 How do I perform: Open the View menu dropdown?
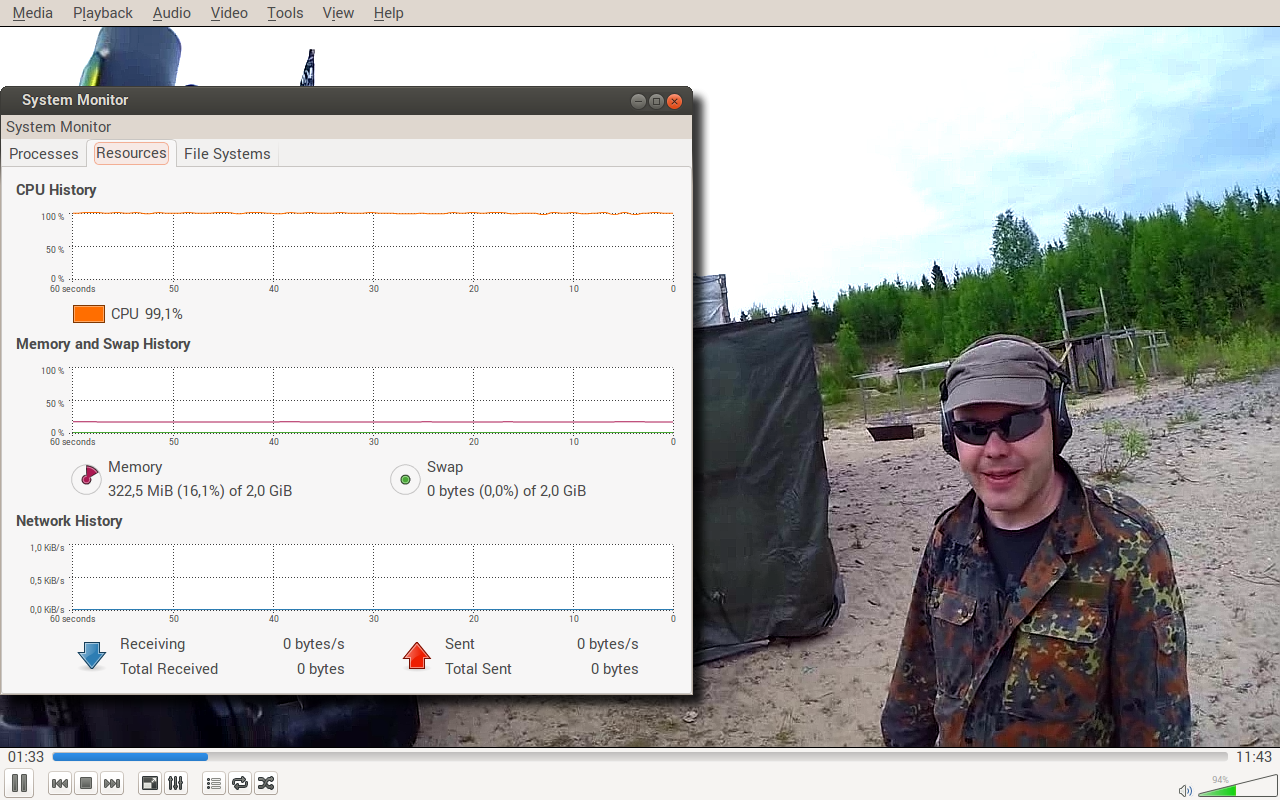click(x=338, y=13)
